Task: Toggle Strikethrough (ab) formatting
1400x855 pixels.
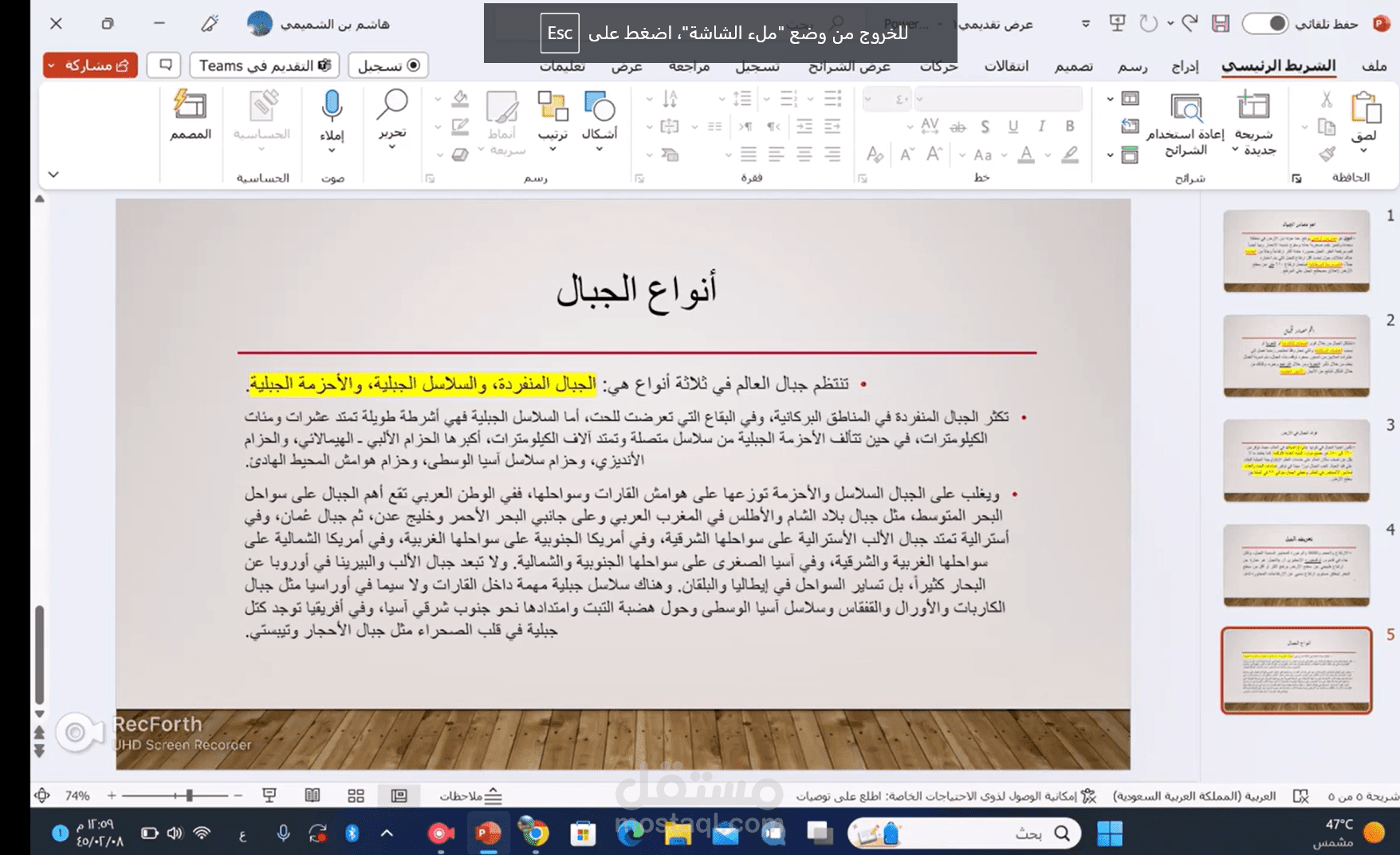Action: (958, 126)
